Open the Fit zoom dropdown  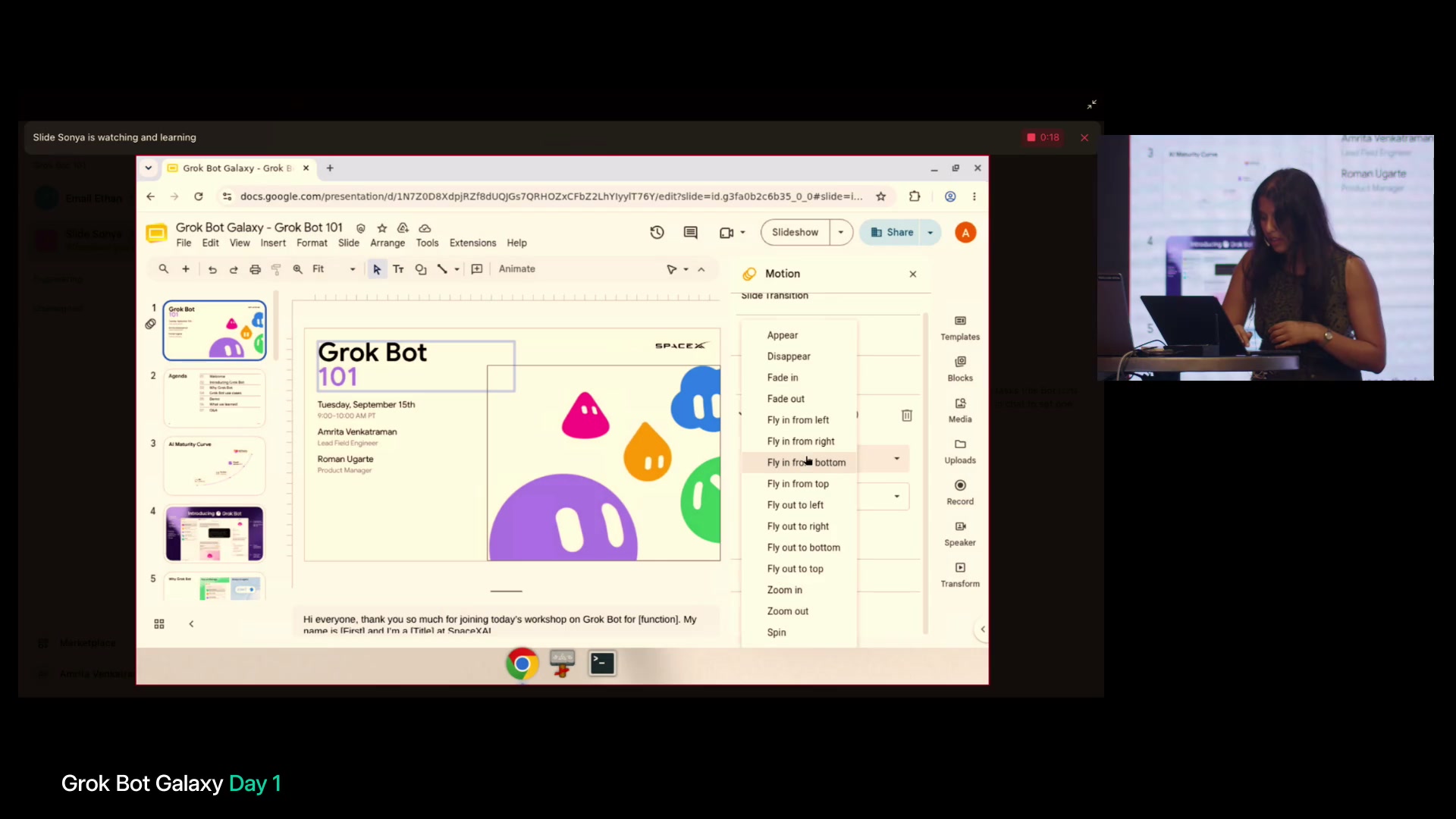[334, 269]
